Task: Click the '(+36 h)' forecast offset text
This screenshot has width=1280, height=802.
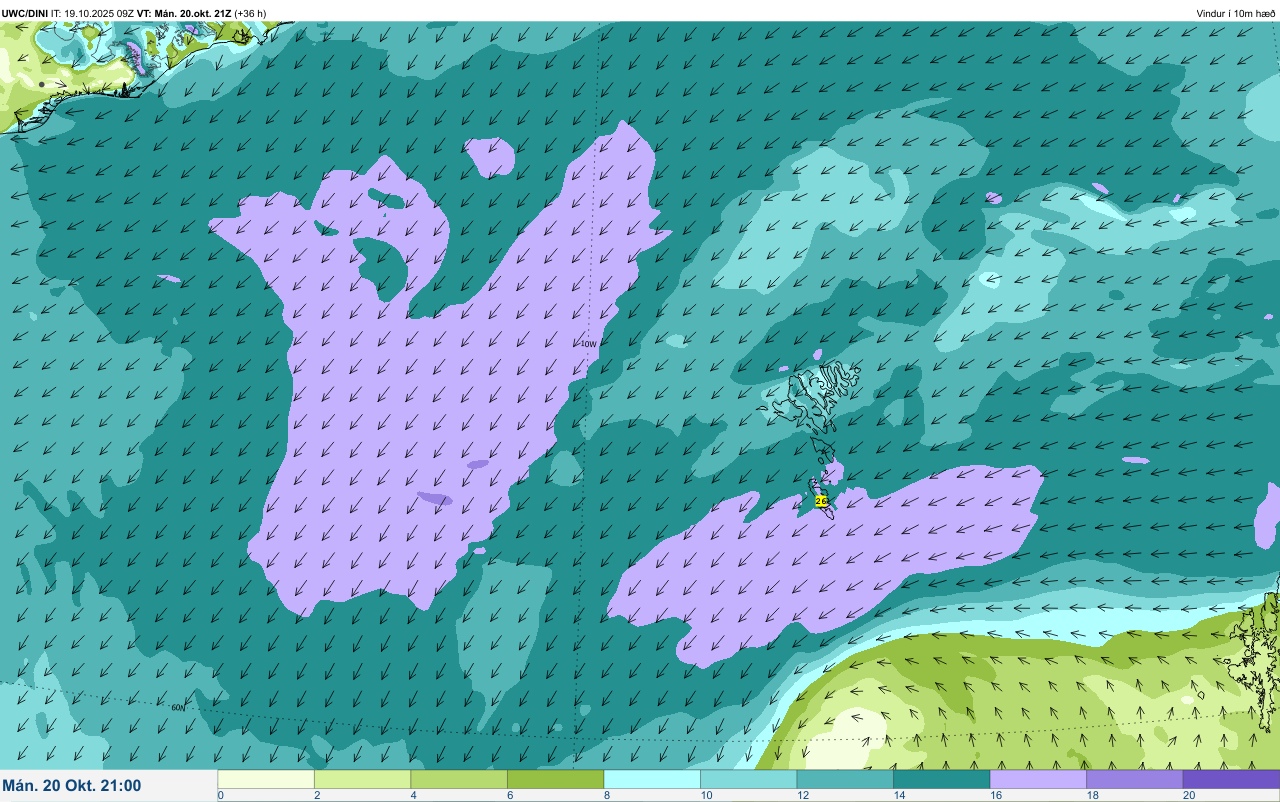Action: (250, 13)
